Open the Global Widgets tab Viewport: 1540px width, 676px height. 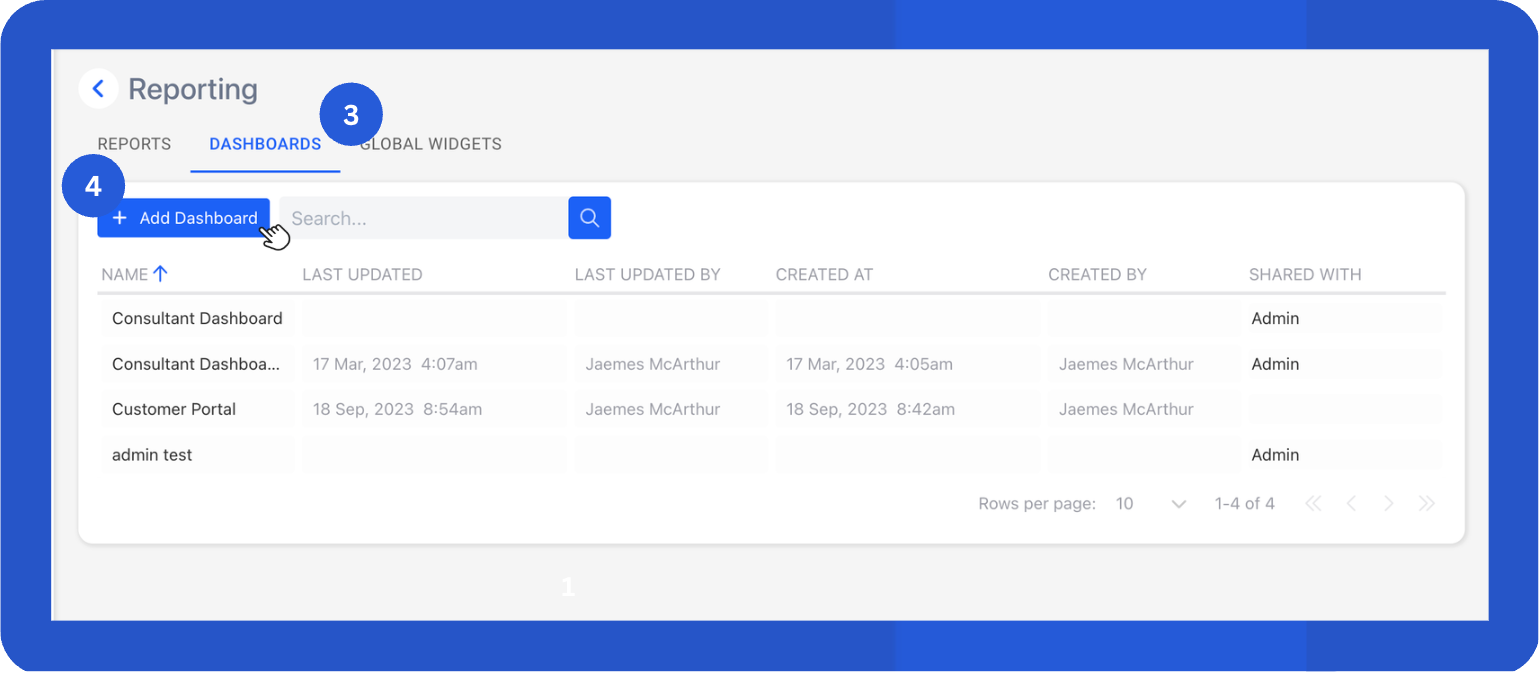(x=431, y=144)
